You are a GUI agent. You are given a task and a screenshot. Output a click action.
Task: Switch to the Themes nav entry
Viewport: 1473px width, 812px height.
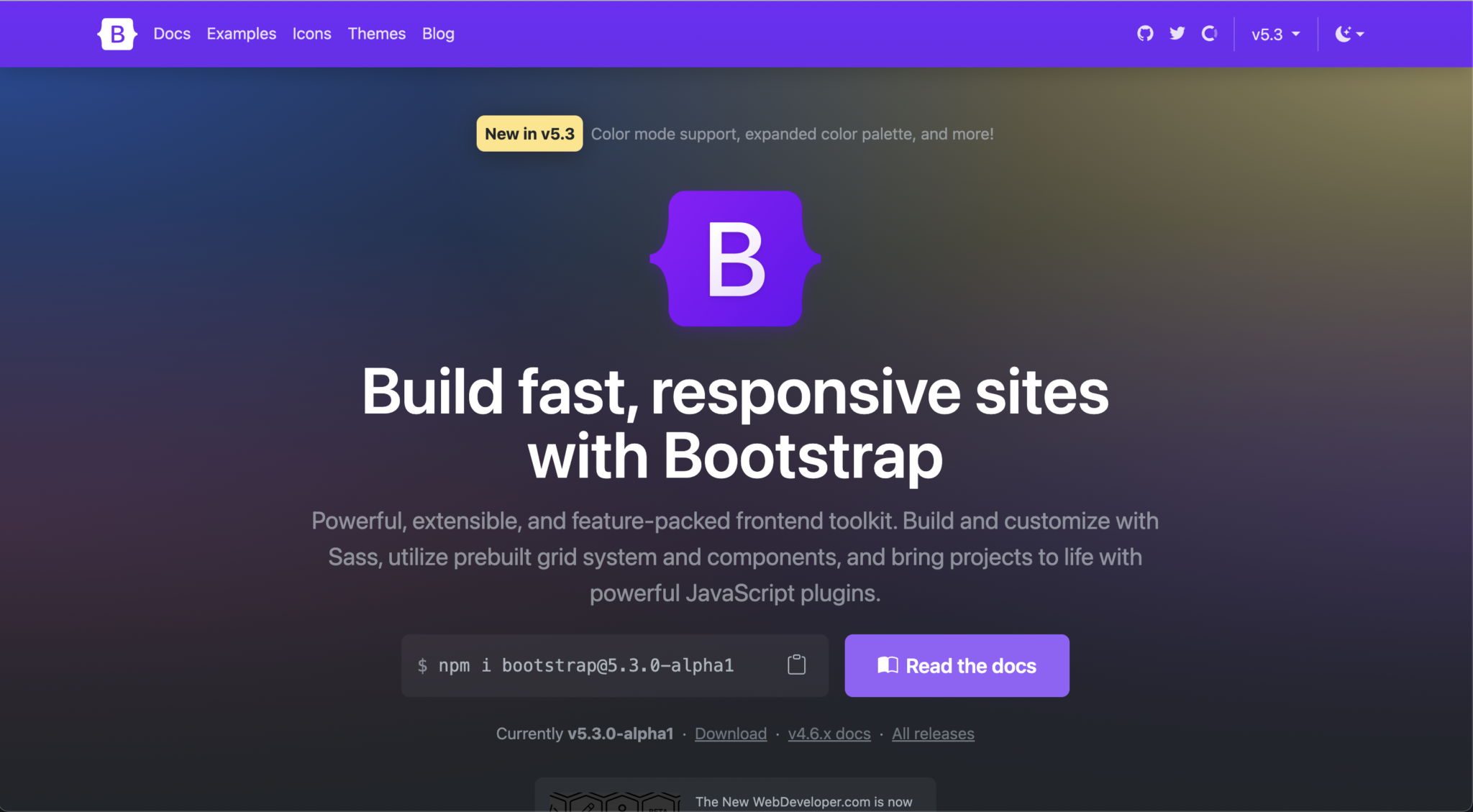pyautogui.click(x=376, y=33)
